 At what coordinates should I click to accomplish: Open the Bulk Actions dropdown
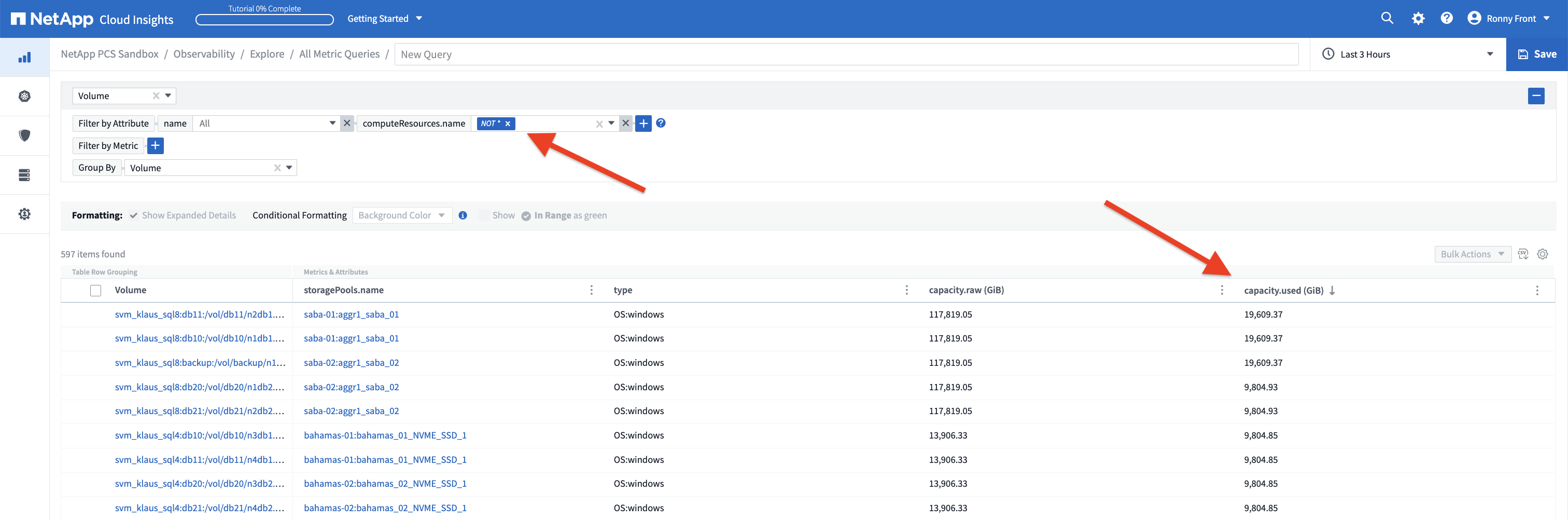point(1472,254)
